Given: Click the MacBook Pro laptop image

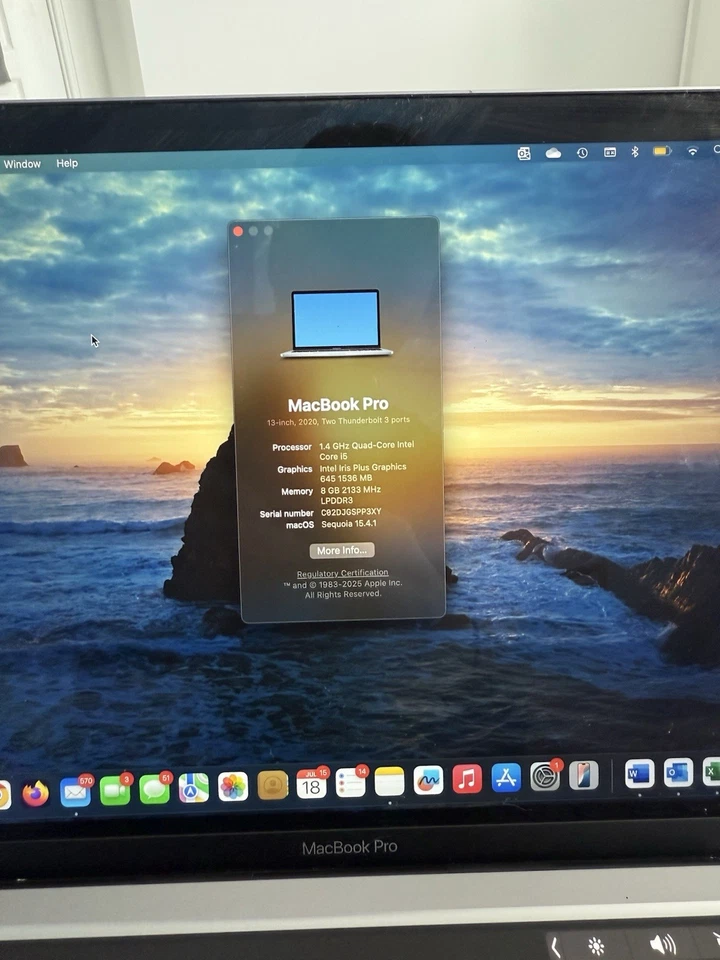Looking at the screenshot, I should [x=336, y=323].
